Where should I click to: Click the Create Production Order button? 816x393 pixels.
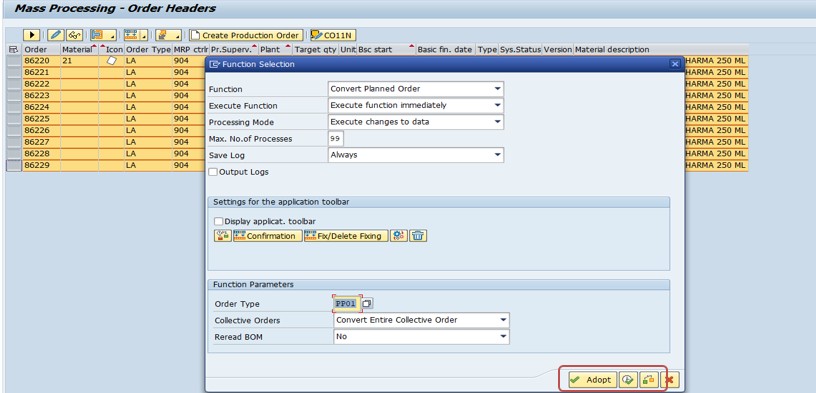tap(246, 35)
